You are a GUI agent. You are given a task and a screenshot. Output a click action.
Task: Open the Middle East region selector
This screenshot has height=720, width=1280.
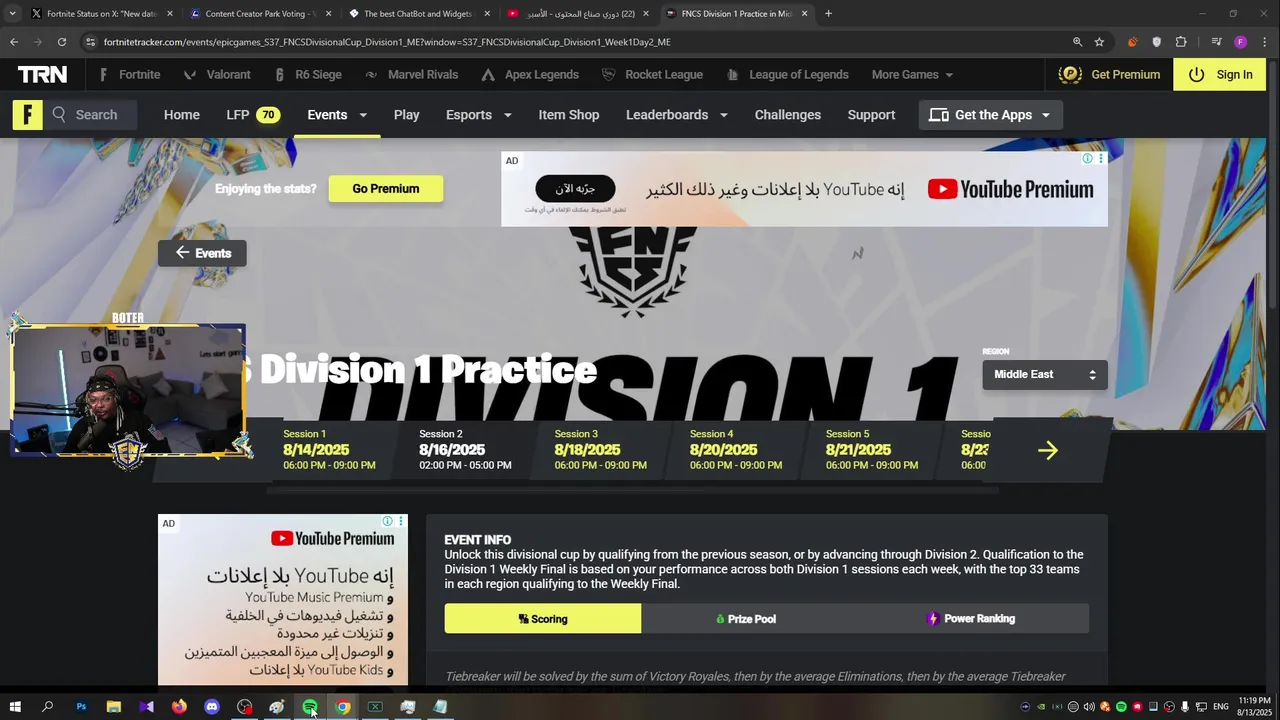tap(1045, 374)
